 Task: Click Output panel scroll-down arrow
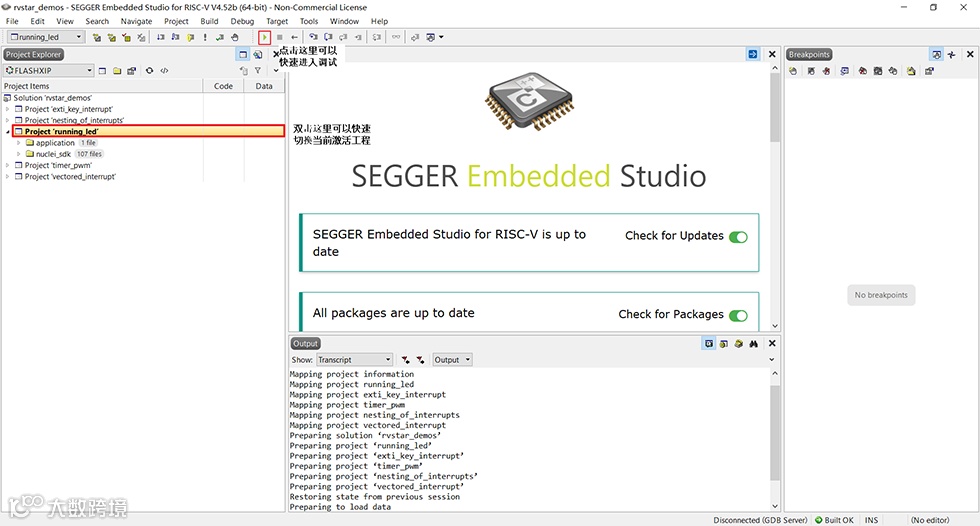click(x=775, y=506)
